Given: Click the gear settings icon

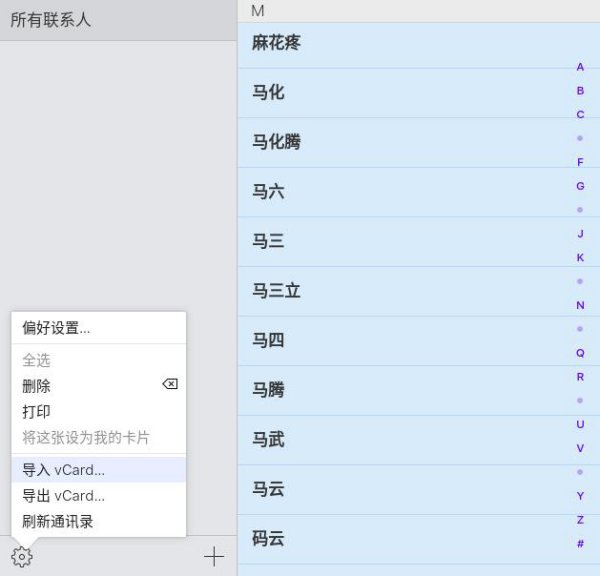Looking at the screenshot, I should click(x=21, y=557).
